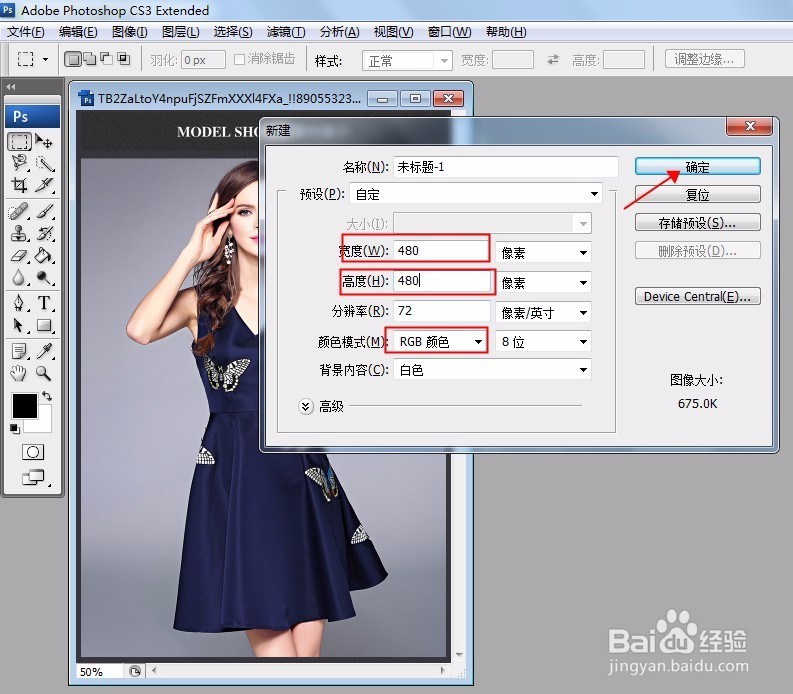Select the Rectangle shape tool
Screen dimensions: 793x694
44,325
